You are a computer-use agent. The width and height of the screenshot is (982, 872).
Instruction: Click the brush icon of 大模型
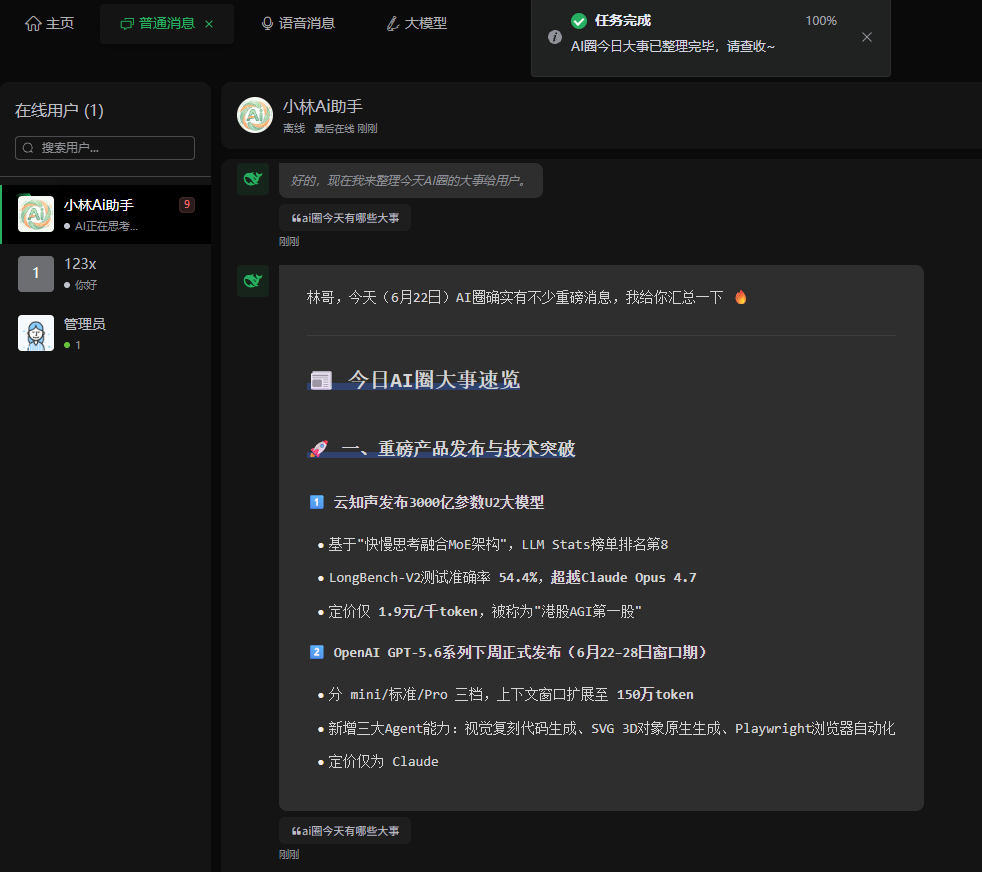click(393, 23)
